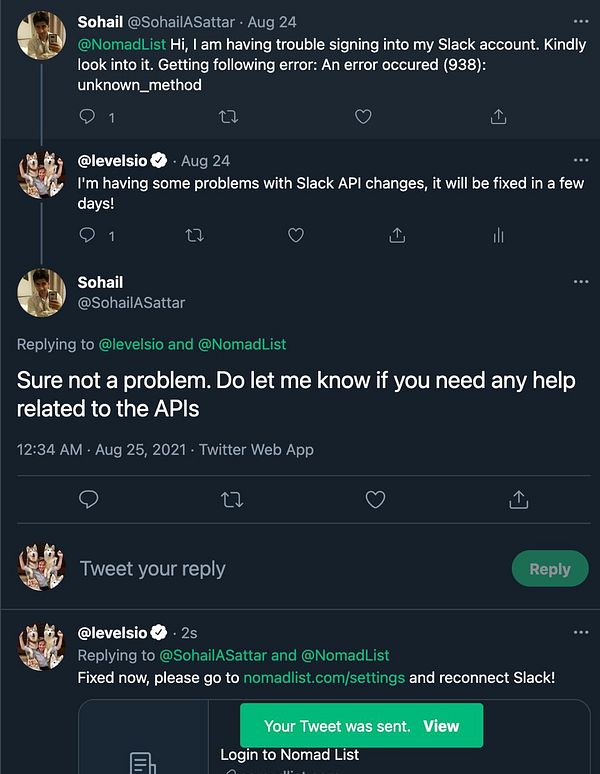
Task: Open the nomadlist.com/settings link
Action: tap(325, 677)
